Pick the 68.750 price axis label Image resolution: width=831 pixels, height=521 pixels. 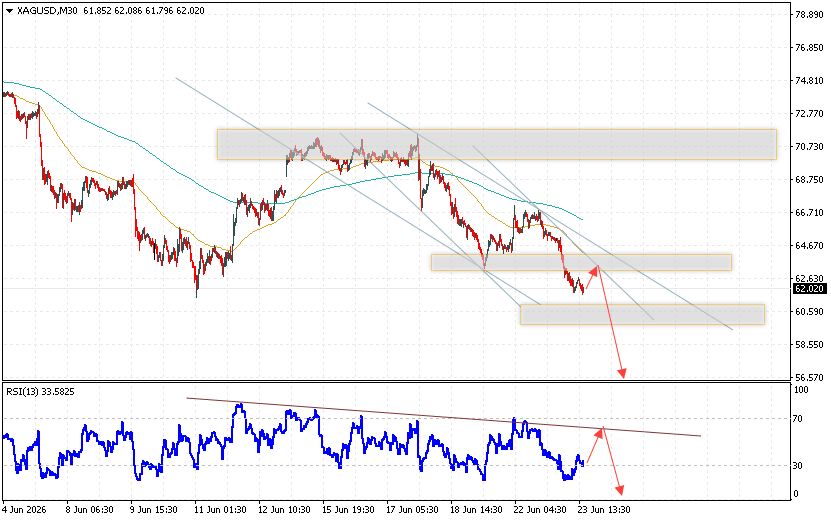point(809,180)
